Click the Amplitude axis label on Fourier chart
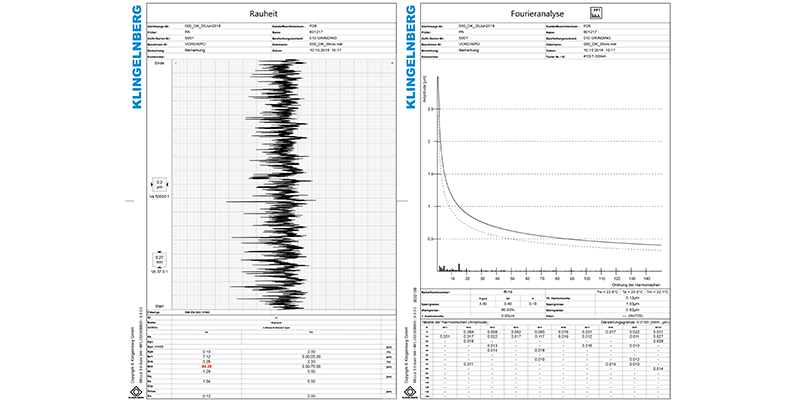800x400 pixels. pyautogui.click(x=425, y=90)
